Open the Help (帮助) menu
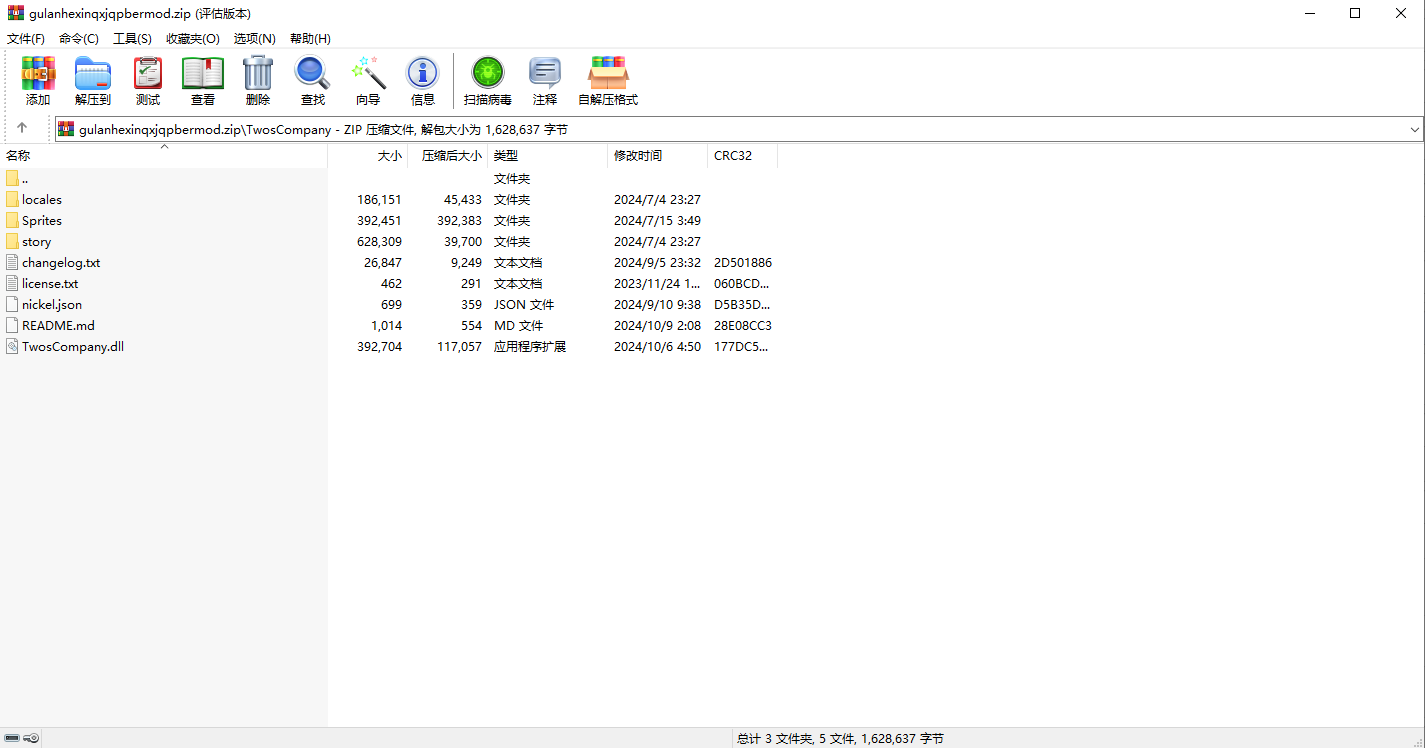 point(310,38)
